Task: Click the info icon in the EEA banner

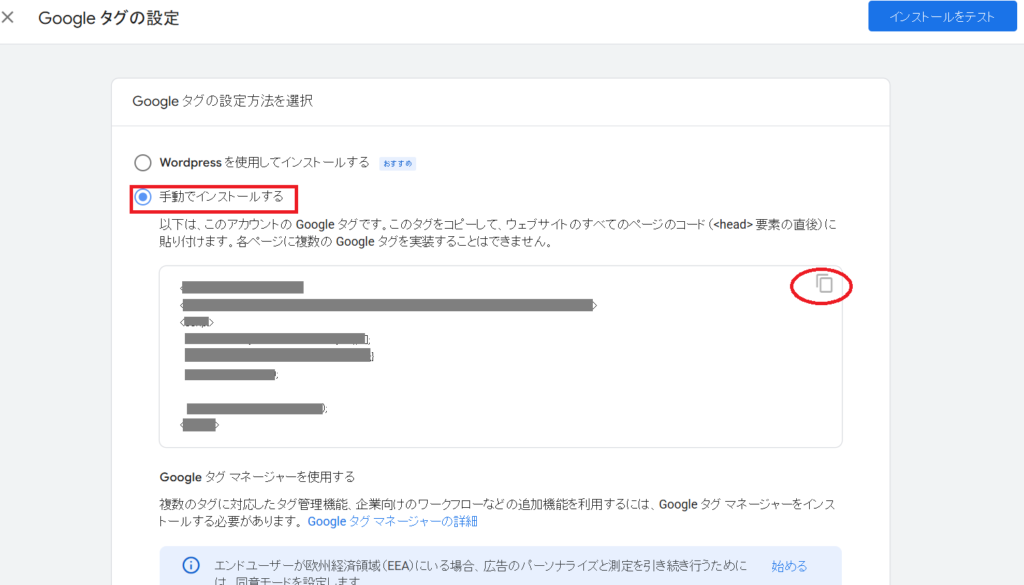Action: pos(190,566)
